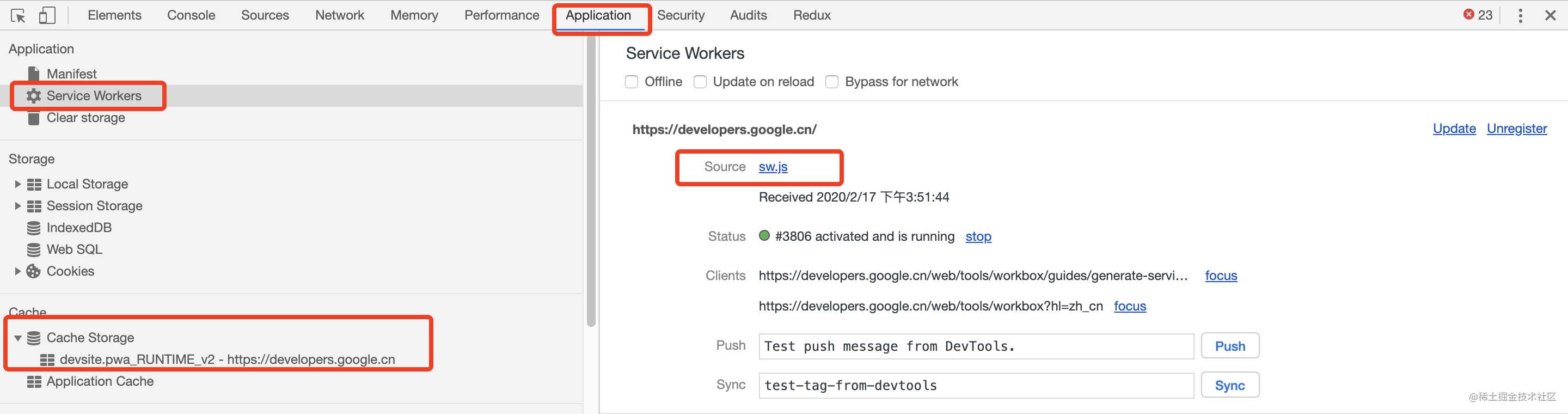1568x414 pixels.
Task: Click the Update link
Action: (x=1454, y=129)
